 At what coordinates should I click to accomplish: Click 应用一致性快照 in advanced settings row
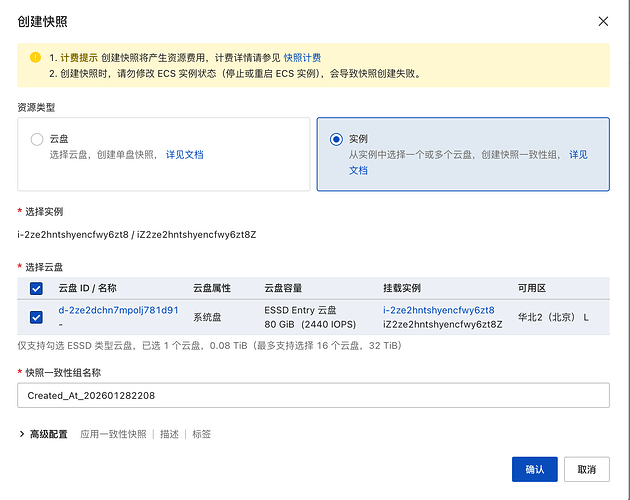112,434
